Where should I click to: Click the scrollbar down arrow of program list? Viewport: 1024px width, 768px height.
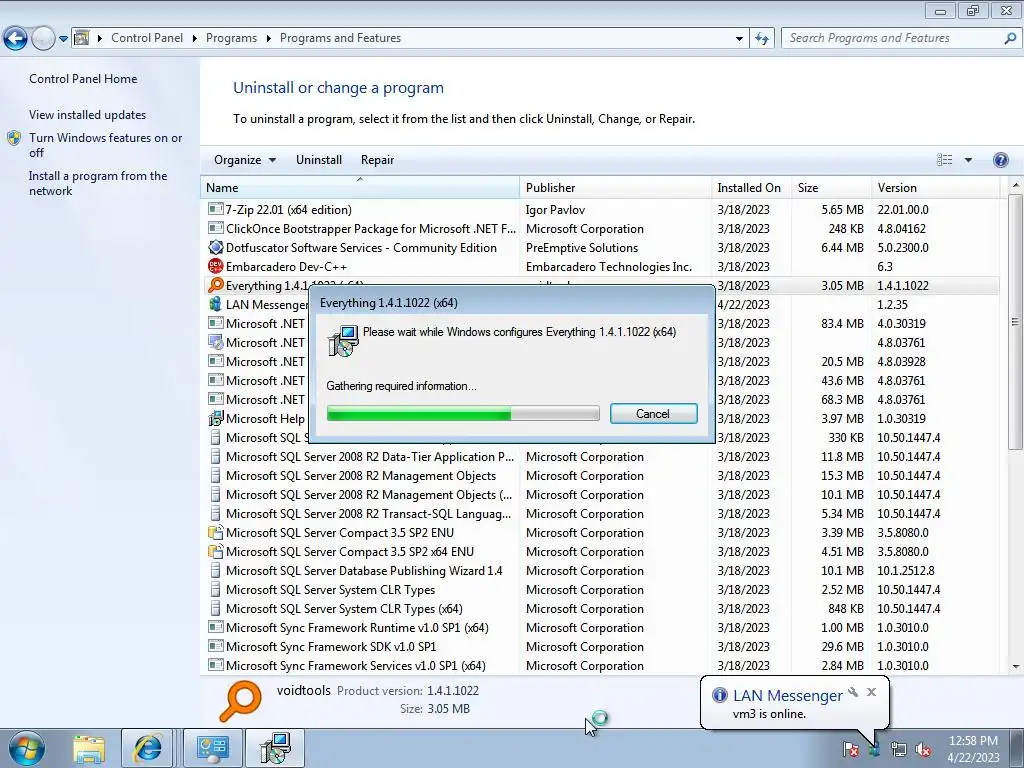[x=1015, y=666]
